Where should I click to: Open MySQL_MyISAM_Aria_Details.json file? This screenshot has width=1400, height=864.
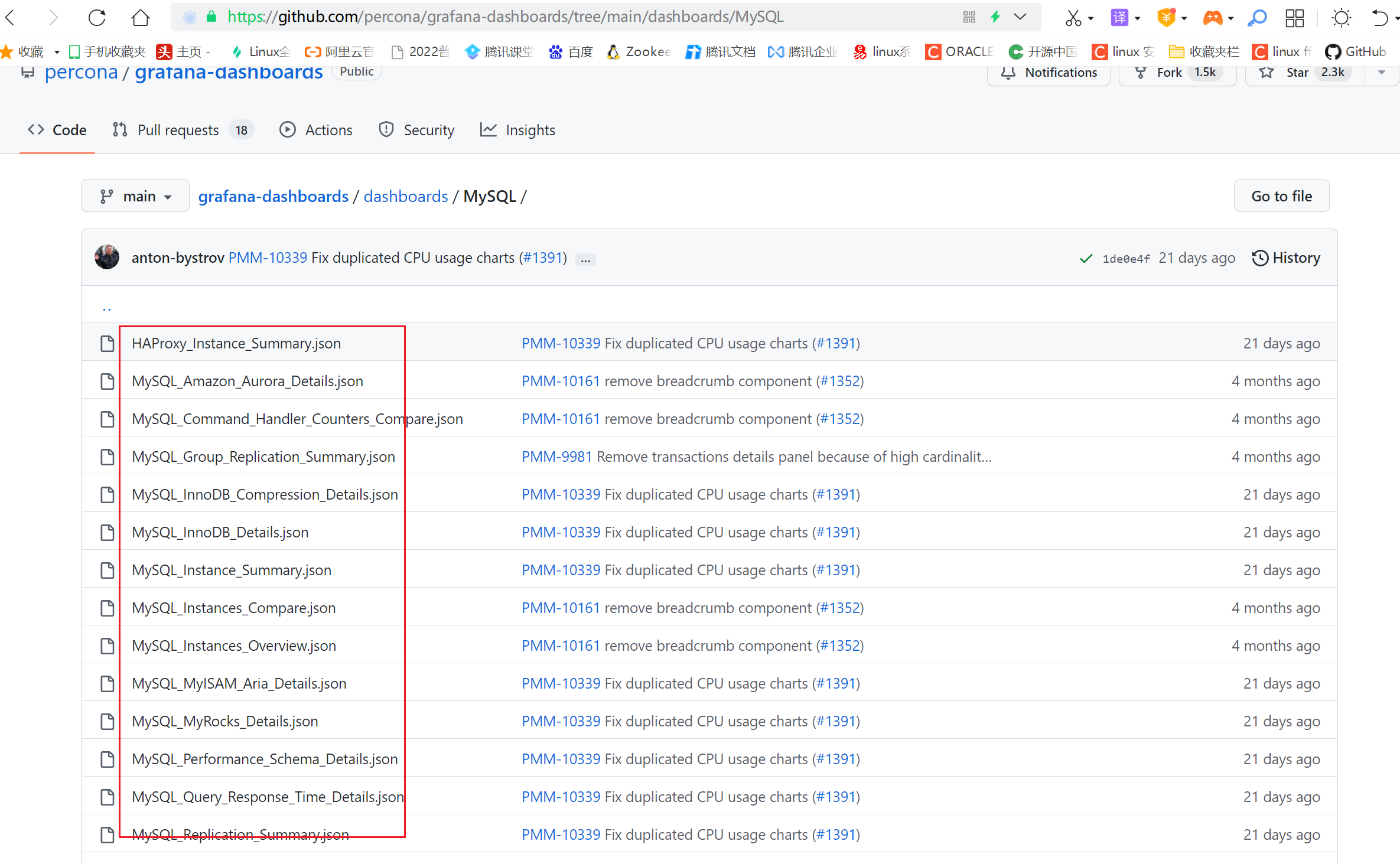(x=239, y=683)
